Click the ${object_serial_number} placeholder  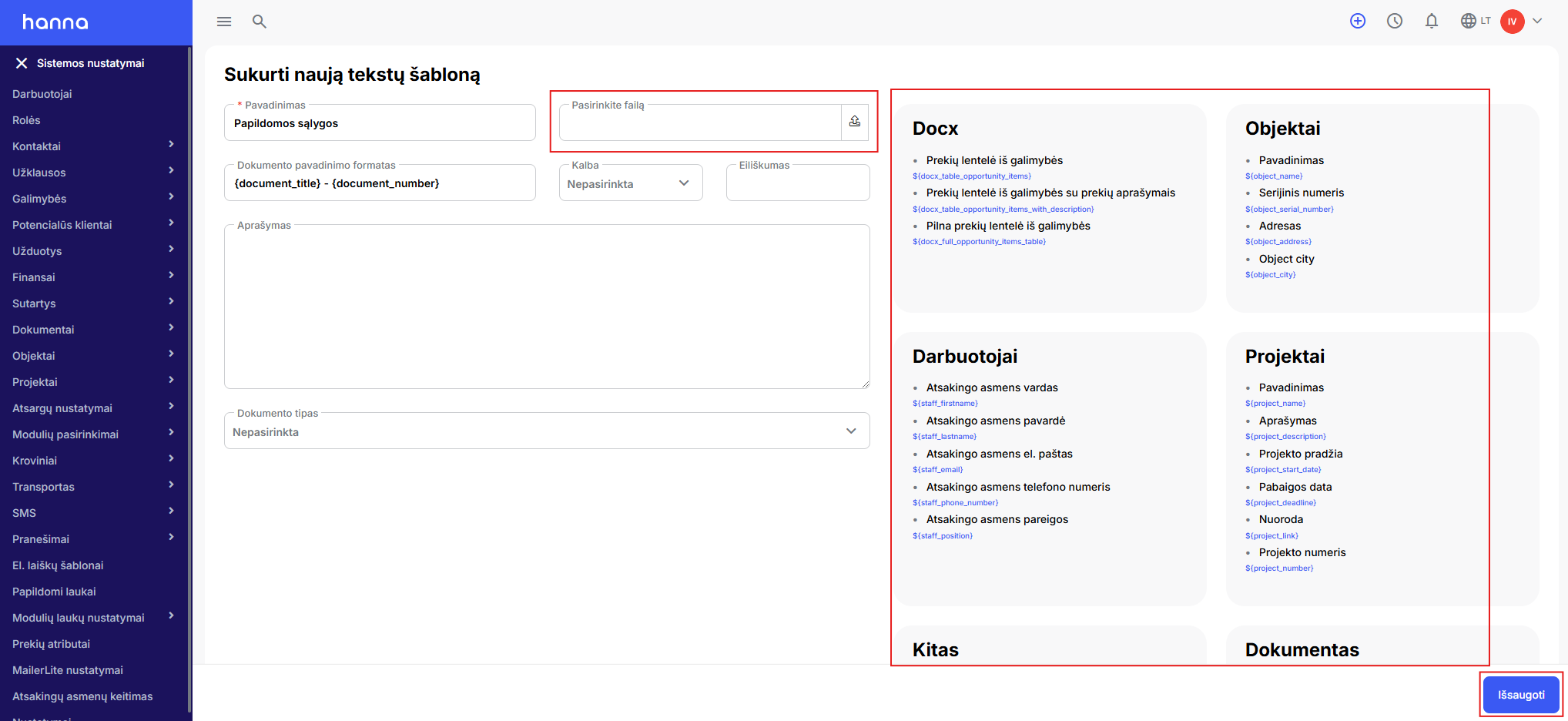point(1289,210)
